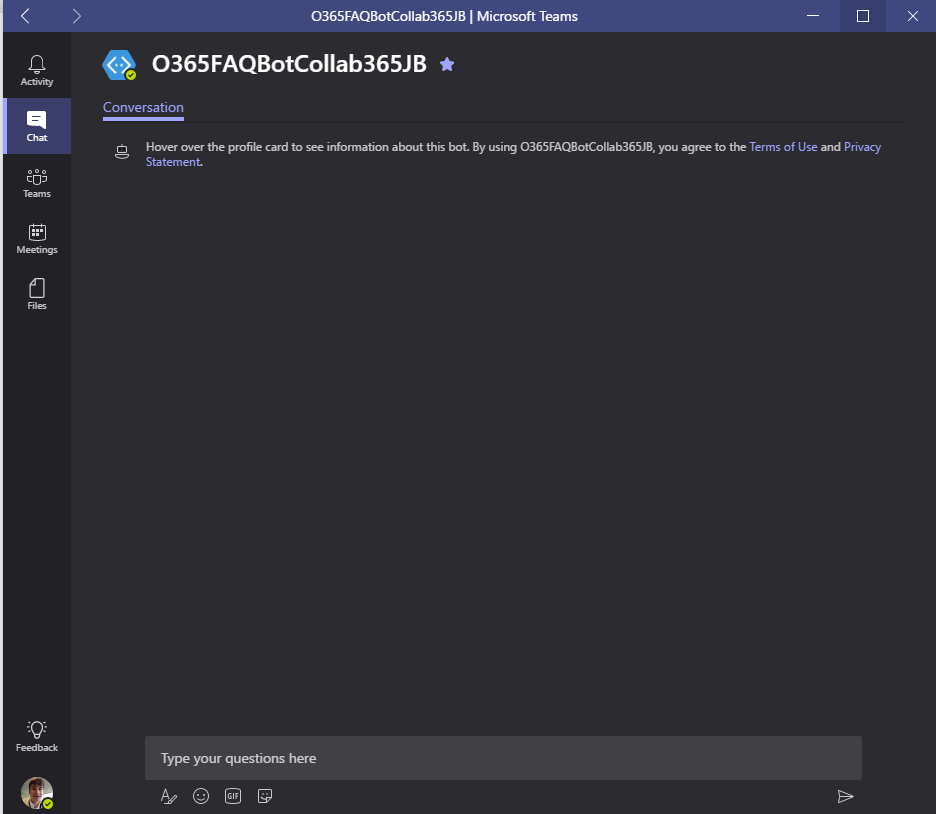Open the Chat section
This screenshot has height=814, width=936.
(x=37, y=126)
